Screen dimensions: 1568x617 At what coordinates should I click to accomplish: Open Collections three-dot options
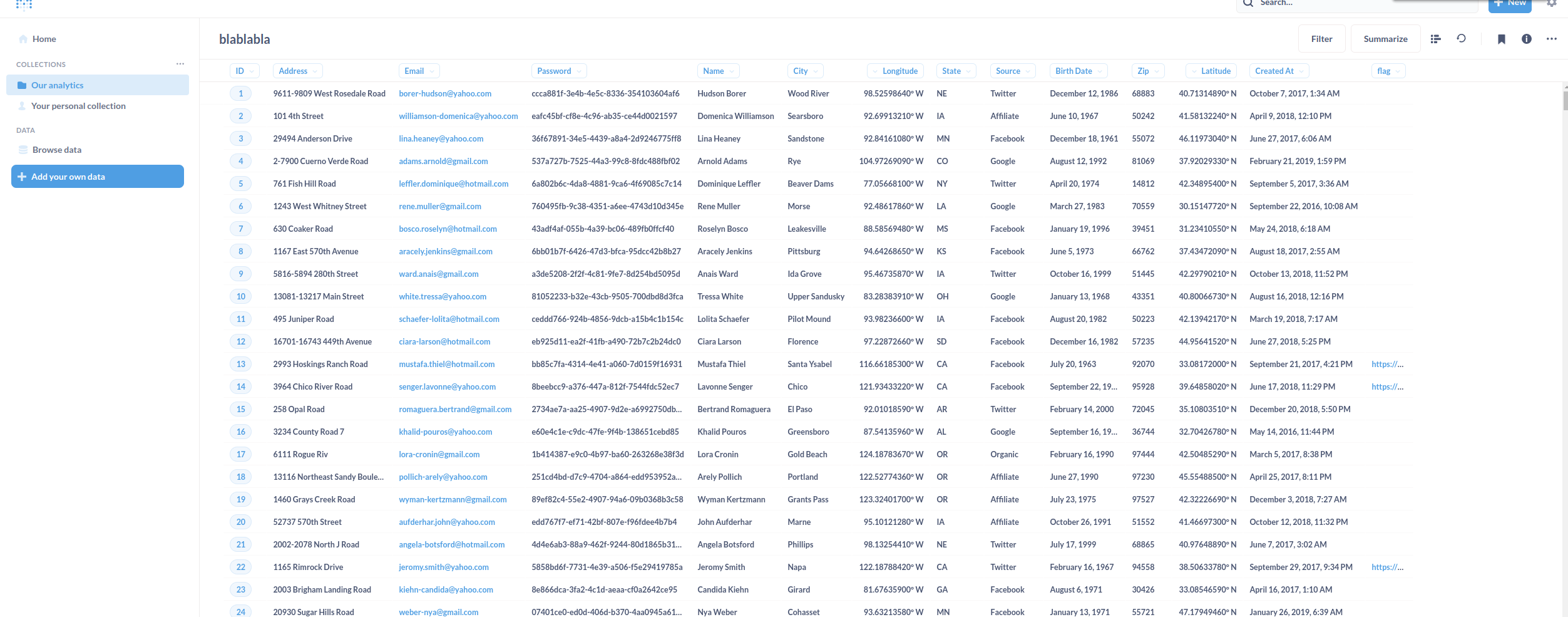(180, 64)
